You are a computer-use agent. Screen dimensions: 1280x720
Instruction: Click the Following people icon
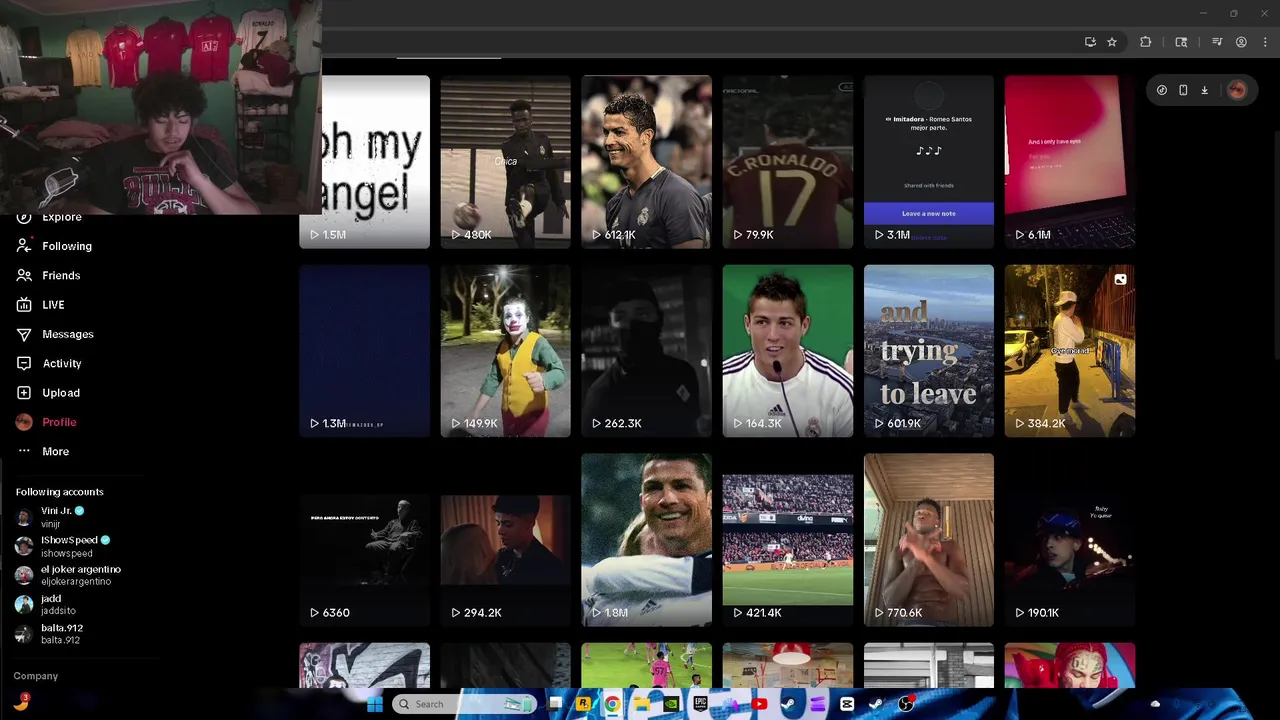point(24,246)
